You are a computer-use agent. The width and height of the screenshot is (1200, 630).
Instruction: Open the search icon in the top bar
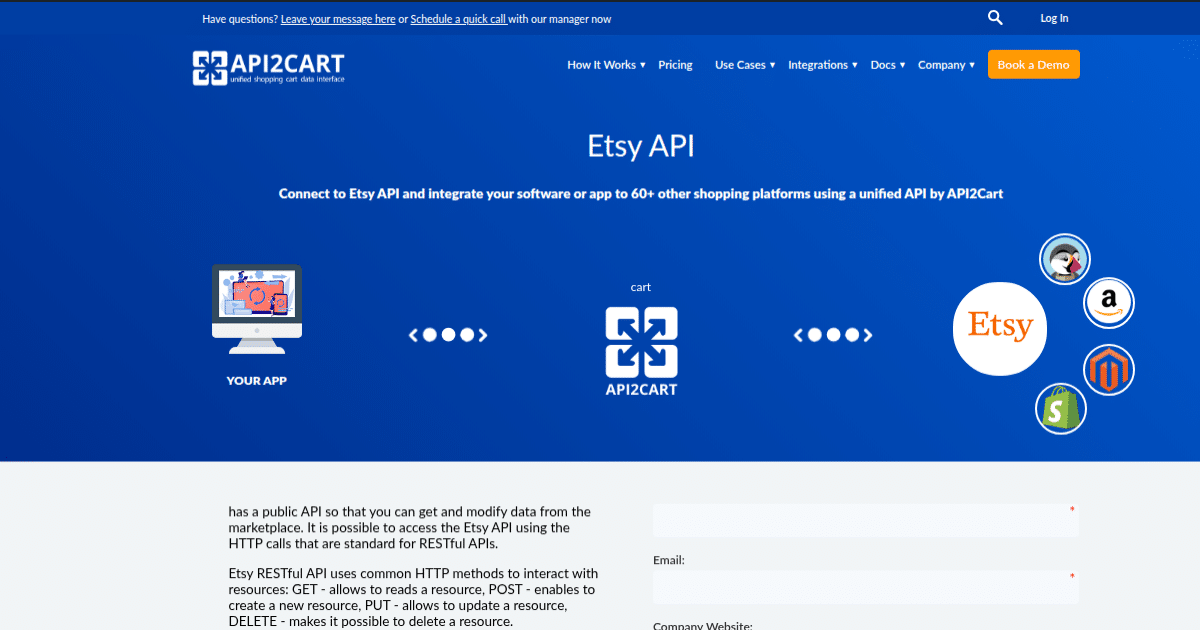tap(994, 17)
